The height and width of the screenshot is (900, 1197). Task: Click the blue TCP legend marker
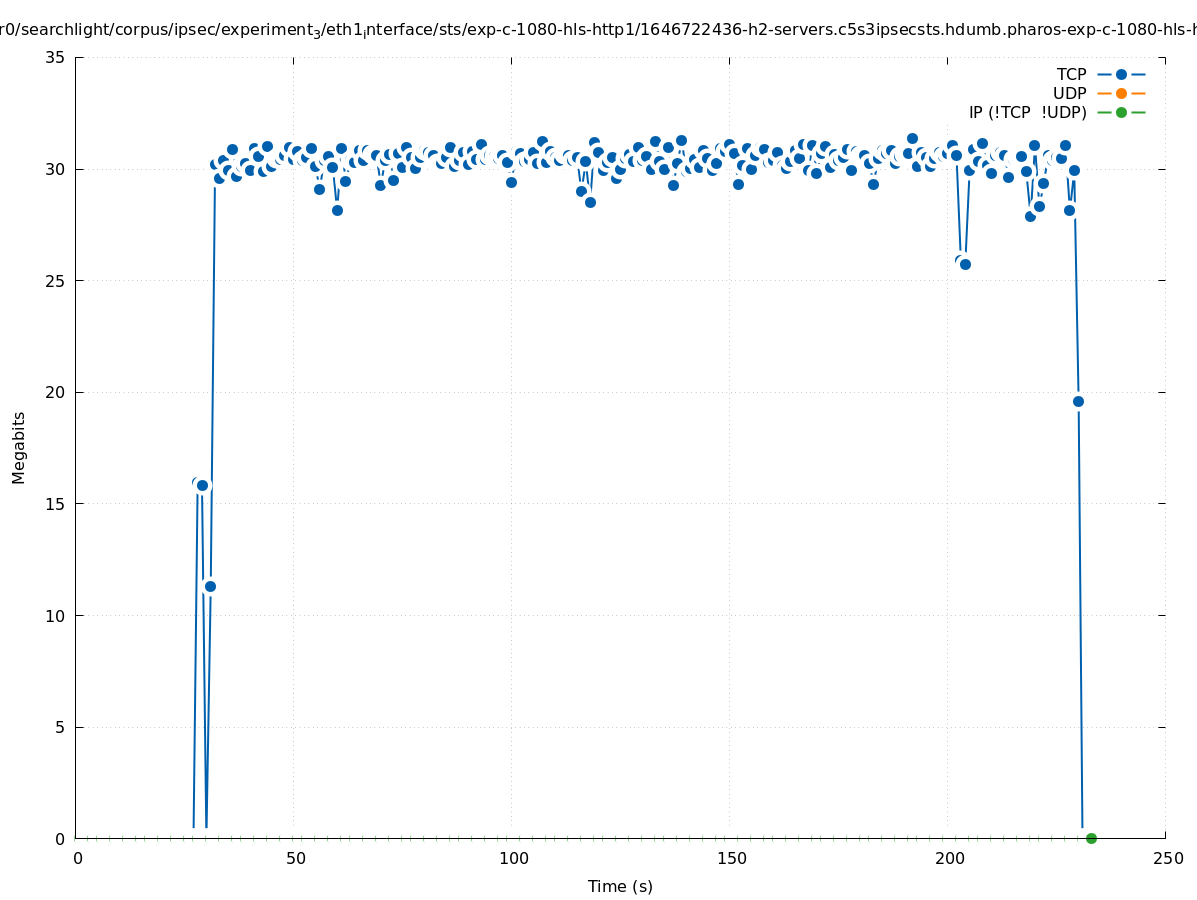point(1121,74)
